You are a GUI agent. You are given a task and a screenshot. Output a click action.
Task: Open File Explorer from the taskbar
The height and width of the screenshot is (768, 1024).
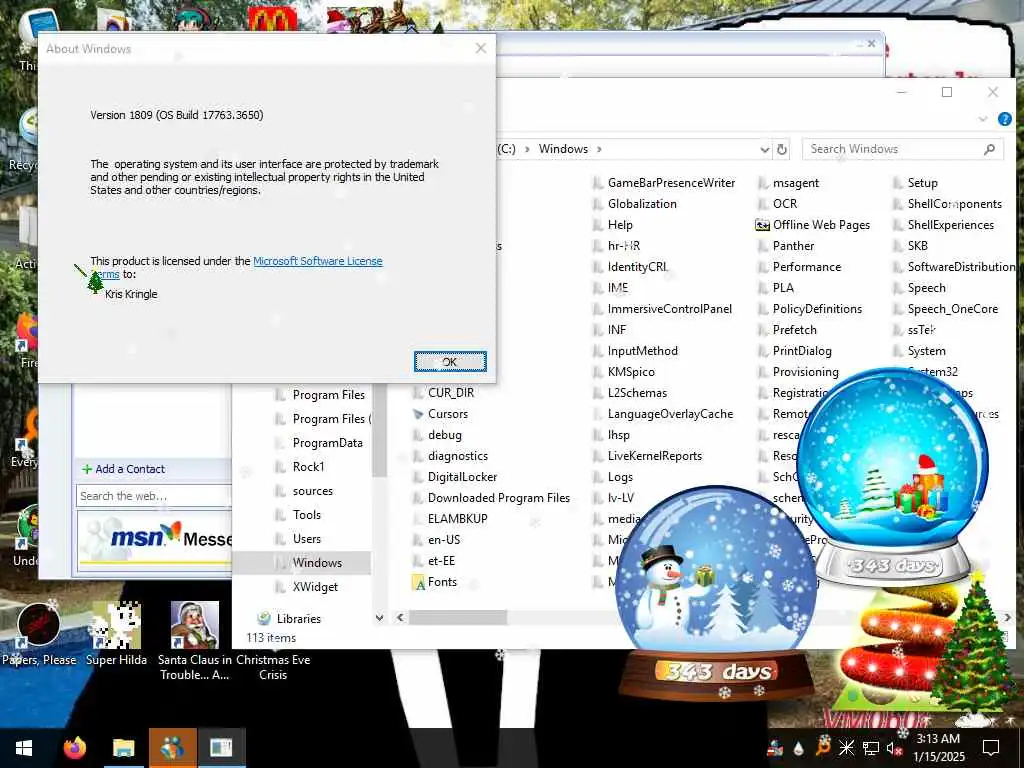[123, 748]
